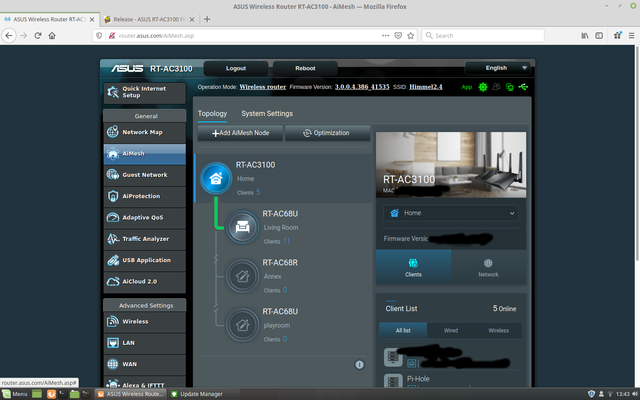Open AiProtection page

tap(144, 196)
